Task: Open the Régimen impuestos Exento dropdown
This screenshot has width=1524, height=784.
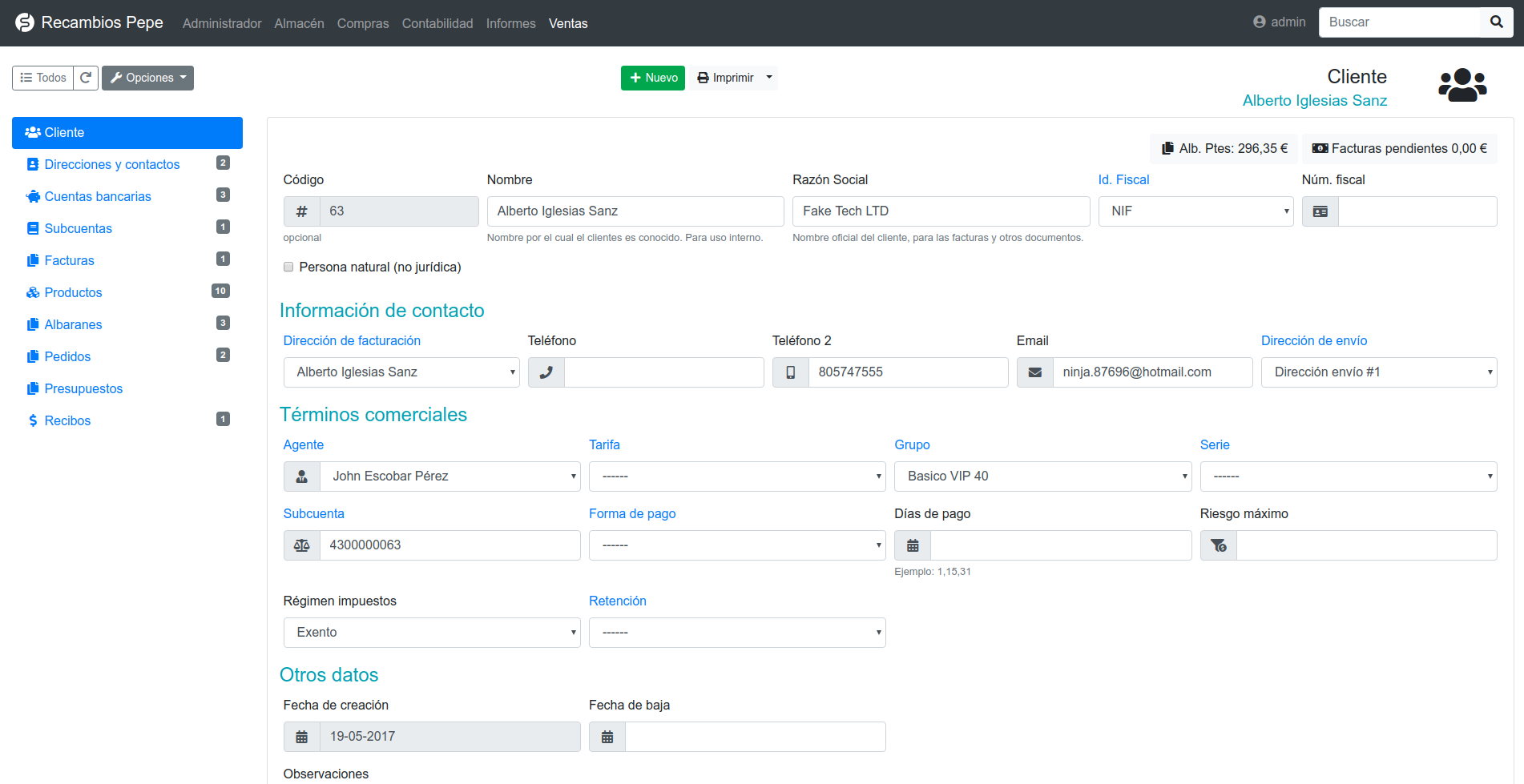Action: 432,633
